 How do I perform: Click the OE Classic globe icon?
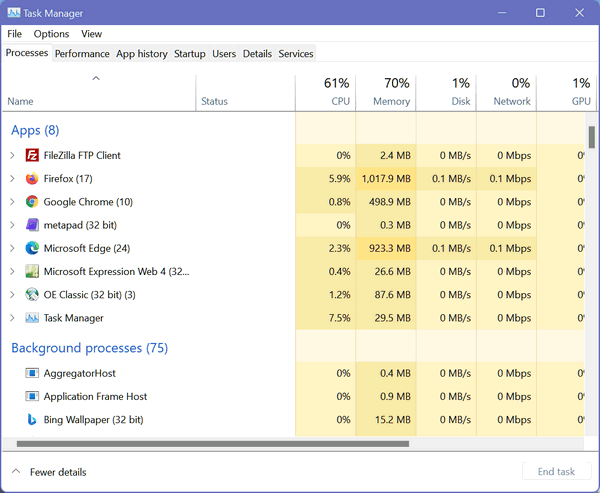click(x=32, y=295)
